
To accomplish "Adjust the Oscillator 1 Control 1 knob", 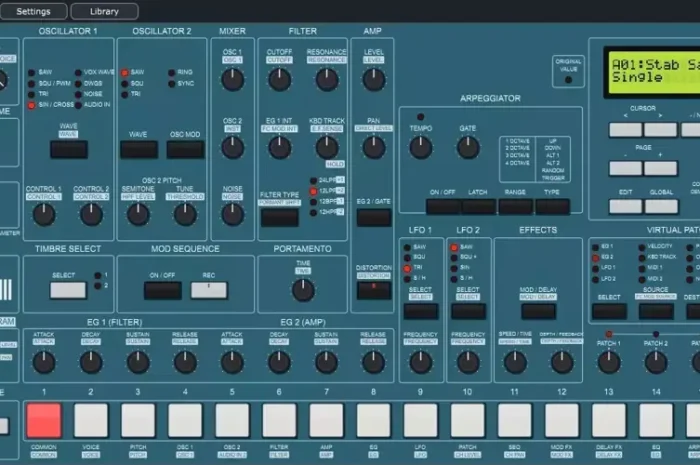I will point(44,214).
